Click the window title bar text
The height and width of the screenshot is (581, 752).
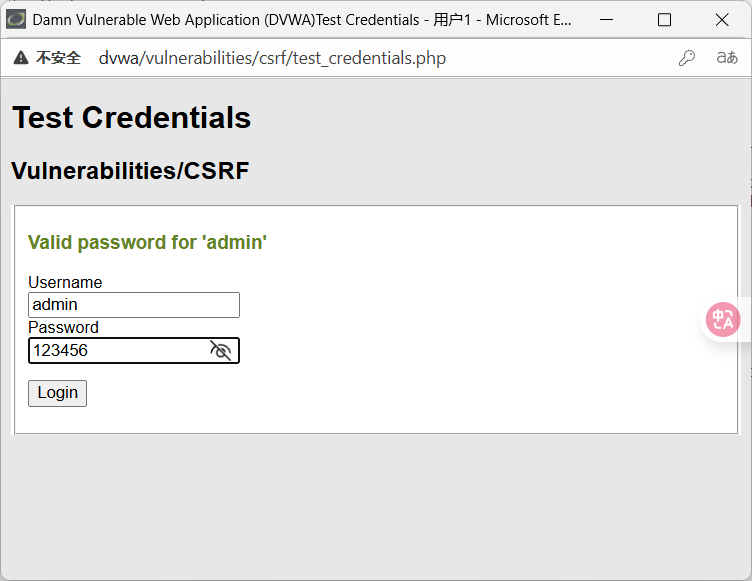[x=302, y=20]
